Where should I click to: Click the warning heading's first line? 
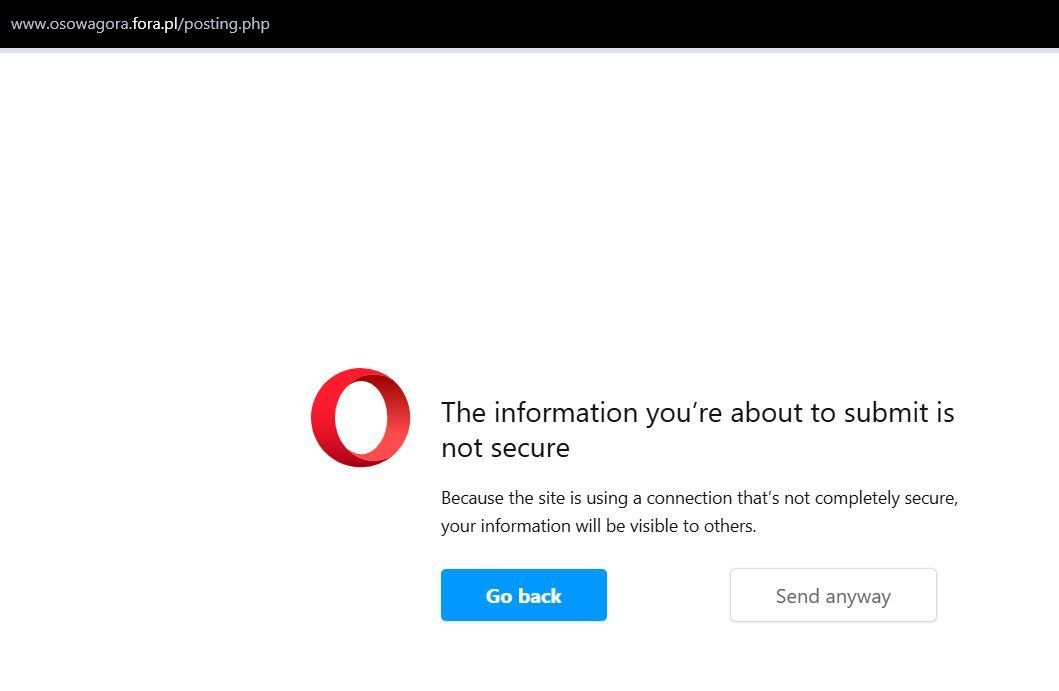click(697, 412)
